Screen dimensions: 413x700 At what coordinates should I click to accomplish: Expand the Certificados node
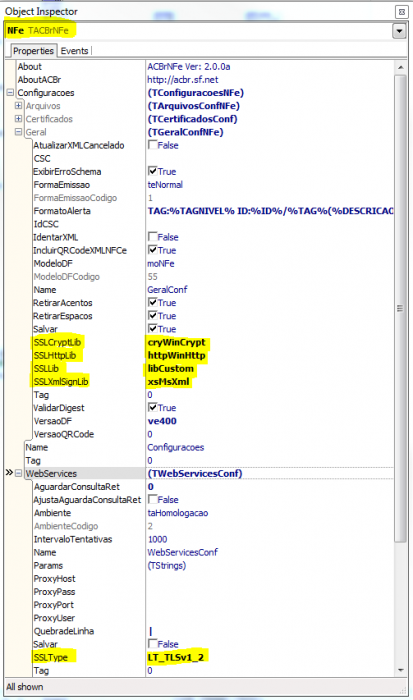pos(18,119)
